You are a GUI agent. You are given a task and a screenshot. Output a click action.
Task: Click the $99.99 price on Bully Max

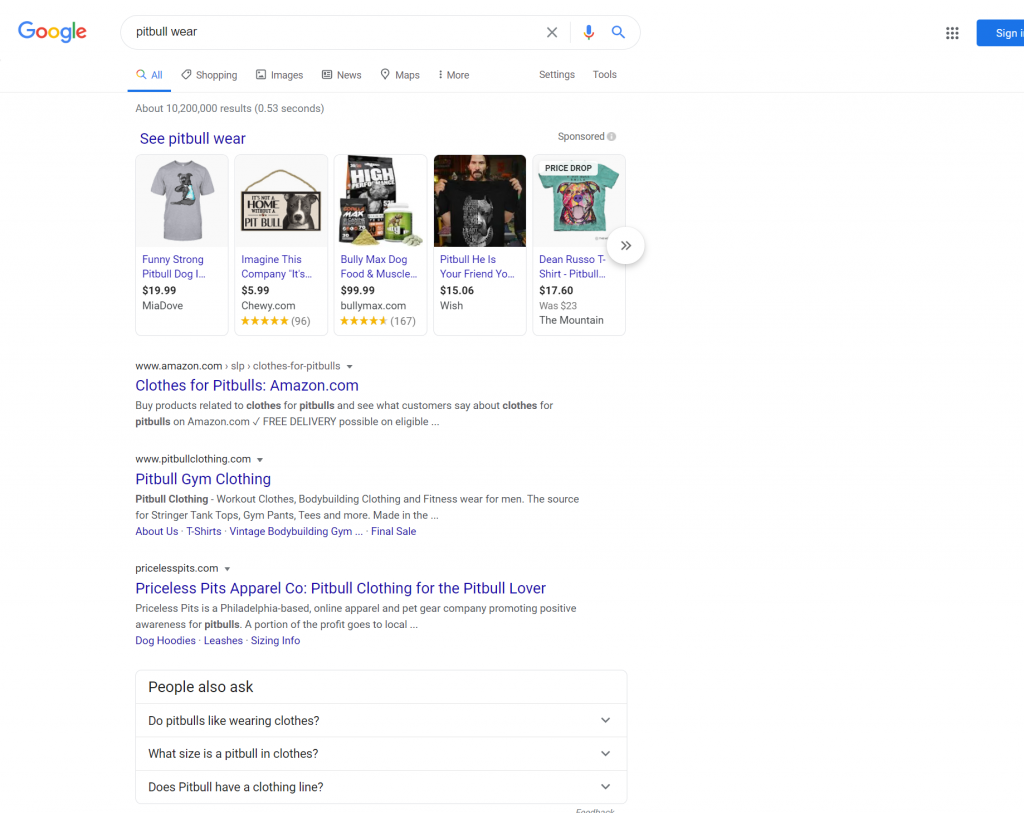click(358, 291)
